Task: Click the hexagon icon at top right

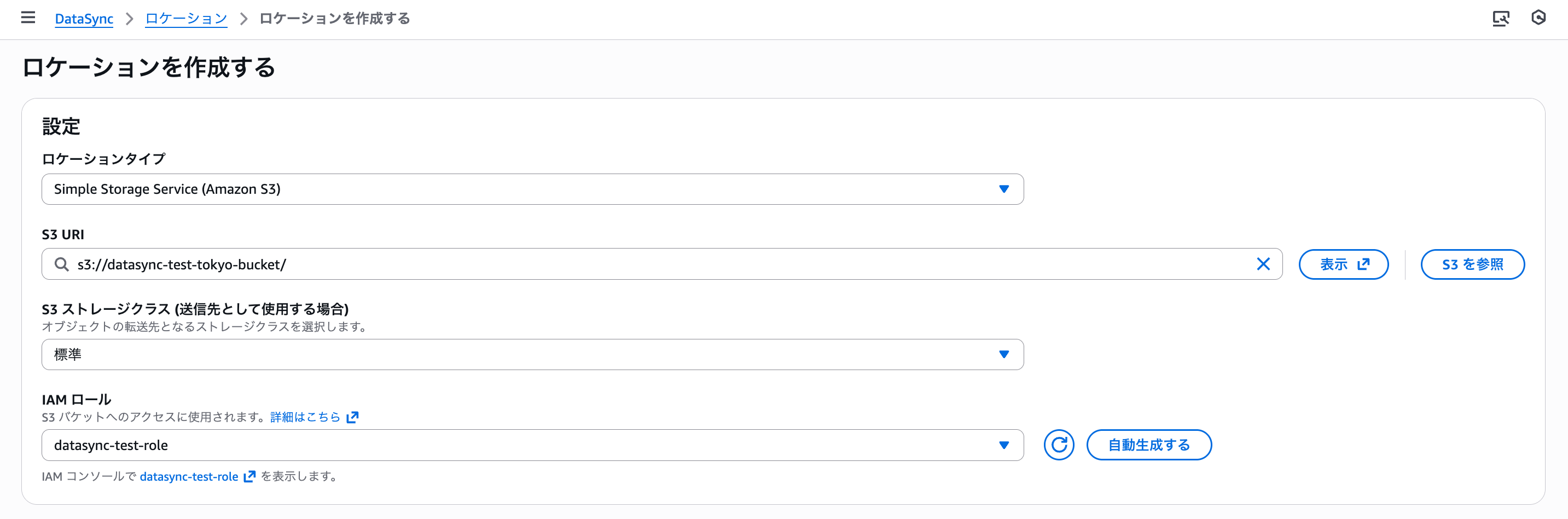Action: click(x=1538, y=18)
